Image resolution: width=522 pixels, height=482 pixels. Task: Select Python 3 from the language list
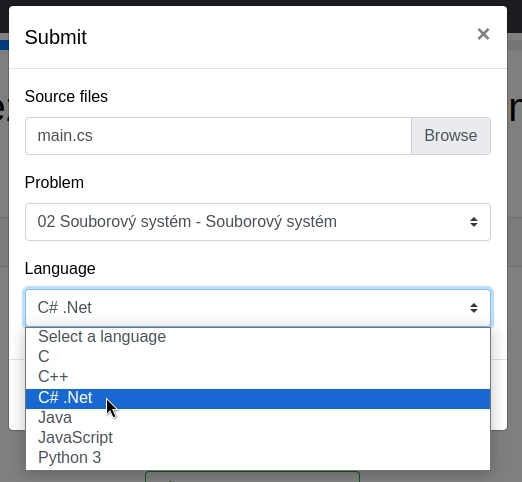[258, 458]
